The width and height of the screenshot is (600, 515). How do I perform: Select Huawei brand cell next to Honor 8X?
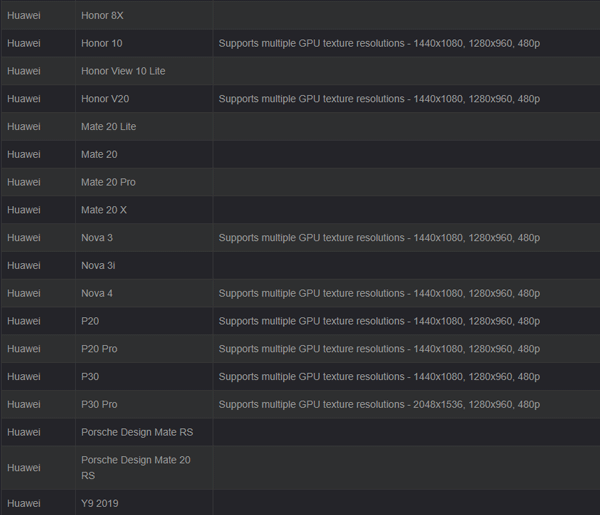24,16
